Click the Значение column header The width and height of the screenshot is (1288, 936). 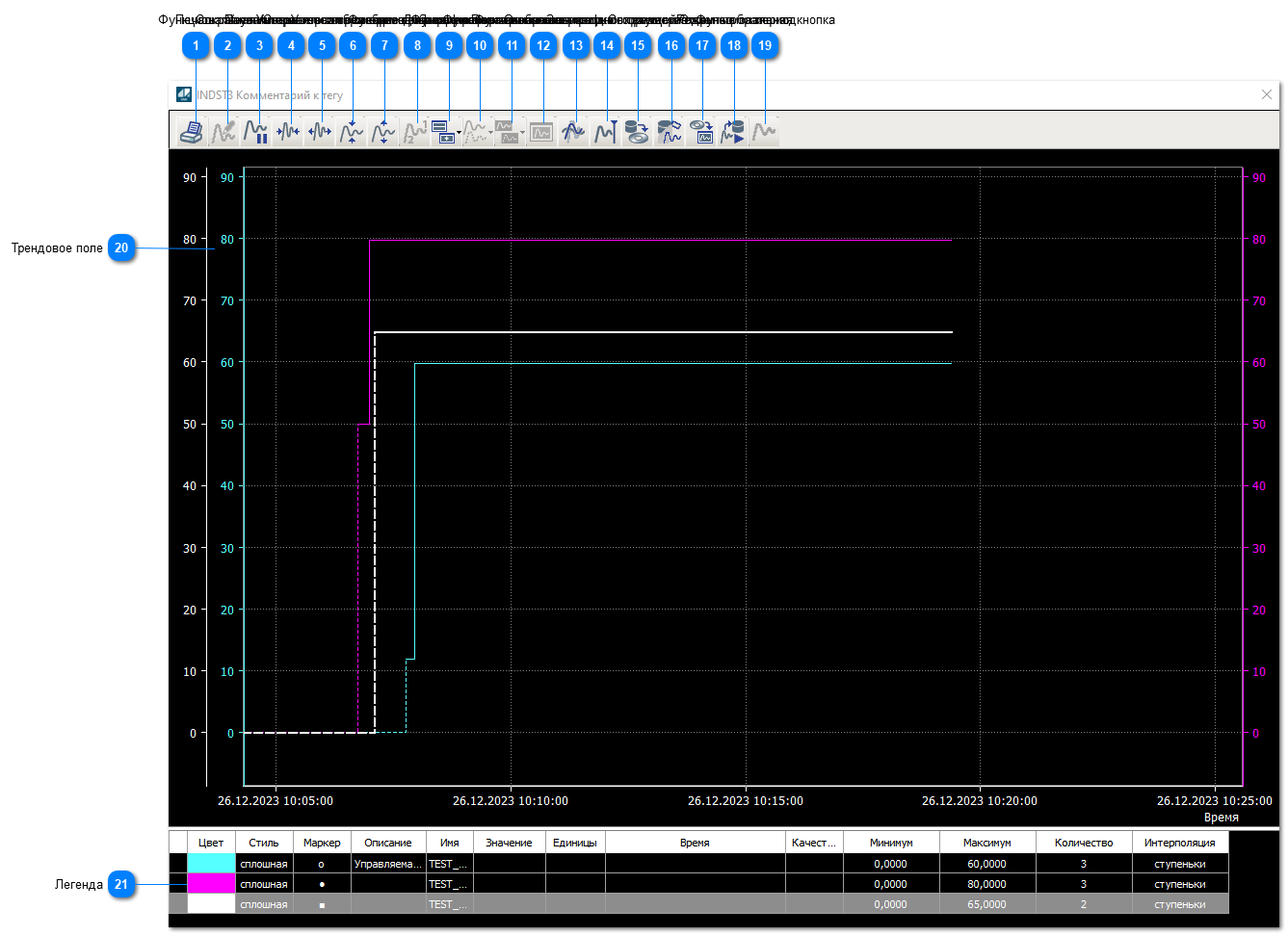pyautogui.click(x=510, y=843)
